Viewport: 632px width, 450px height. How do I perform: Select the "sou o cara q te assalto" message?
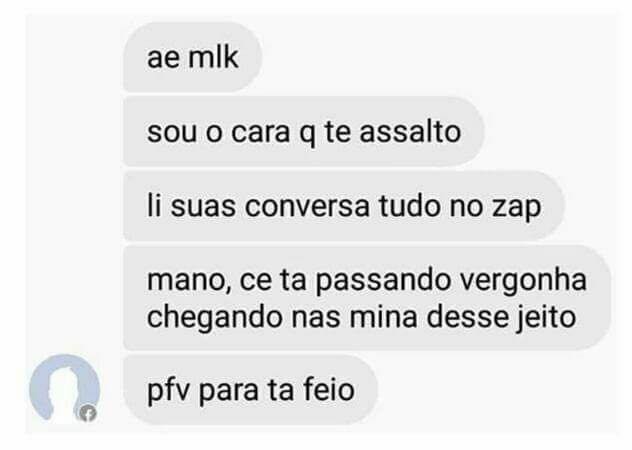(304, 131)
